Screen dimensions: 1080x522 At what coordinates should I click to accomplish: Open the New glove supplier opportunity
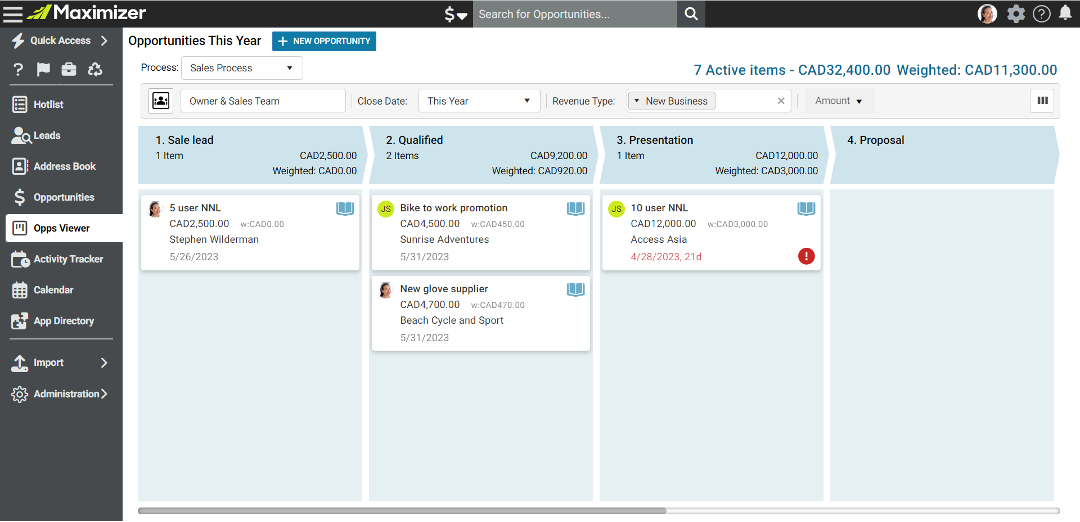[481, 313]
